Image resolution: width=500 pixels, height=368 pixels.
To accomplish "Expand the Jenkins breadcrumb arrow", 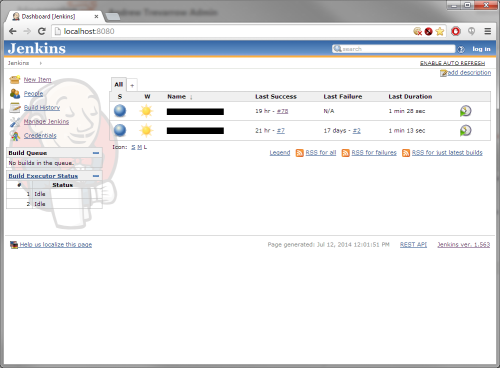I will pyautogui.click(x=40, y=63).
